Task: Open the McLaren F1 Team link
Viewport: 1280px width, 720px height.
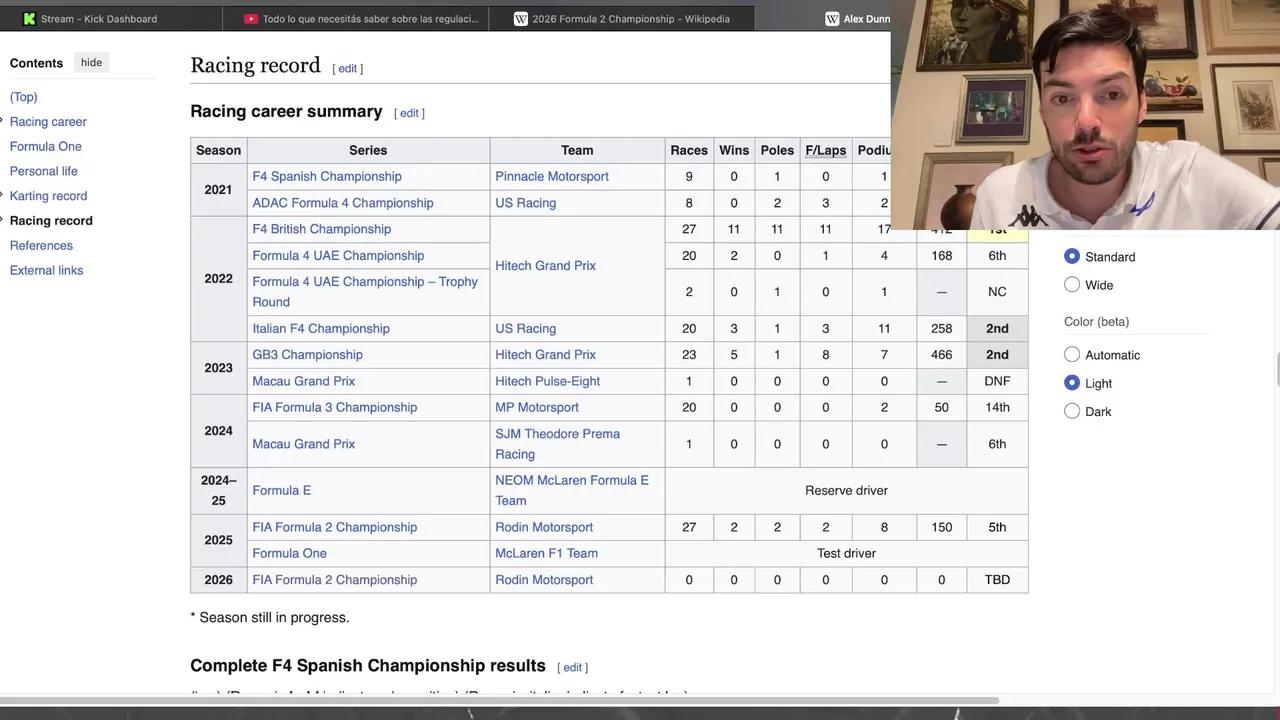Action: 547,553
